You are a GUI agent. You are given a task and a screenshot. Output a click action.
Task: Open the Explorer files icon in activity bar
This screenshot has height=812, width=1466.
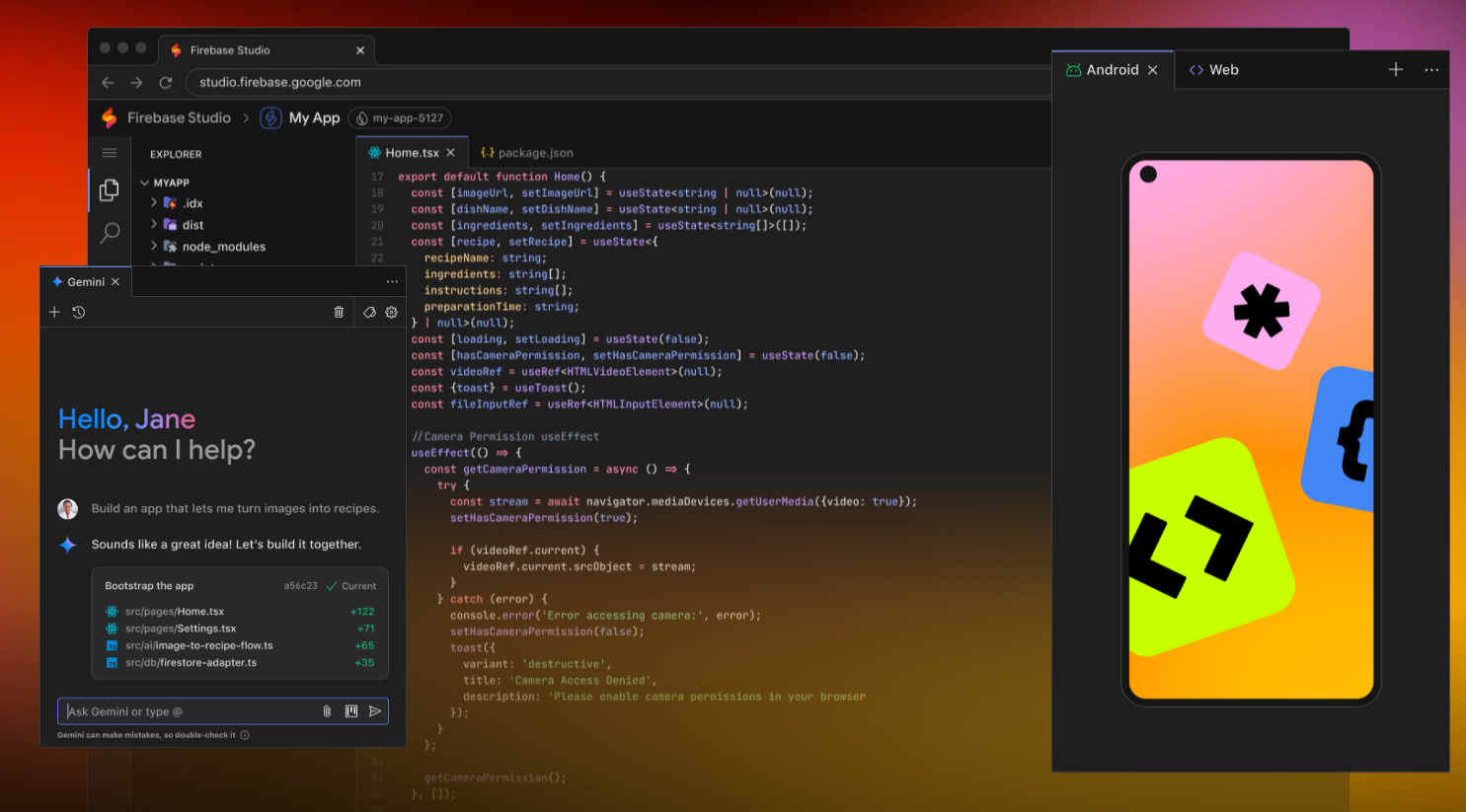tap(110, 189)
